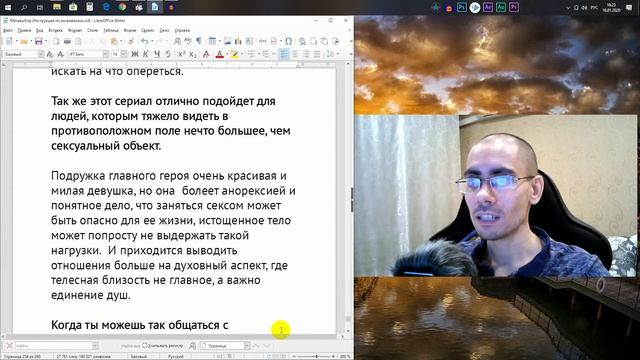Open the PT Sans font name dropdown
640x360 pixels.
(x=105, y=54)
